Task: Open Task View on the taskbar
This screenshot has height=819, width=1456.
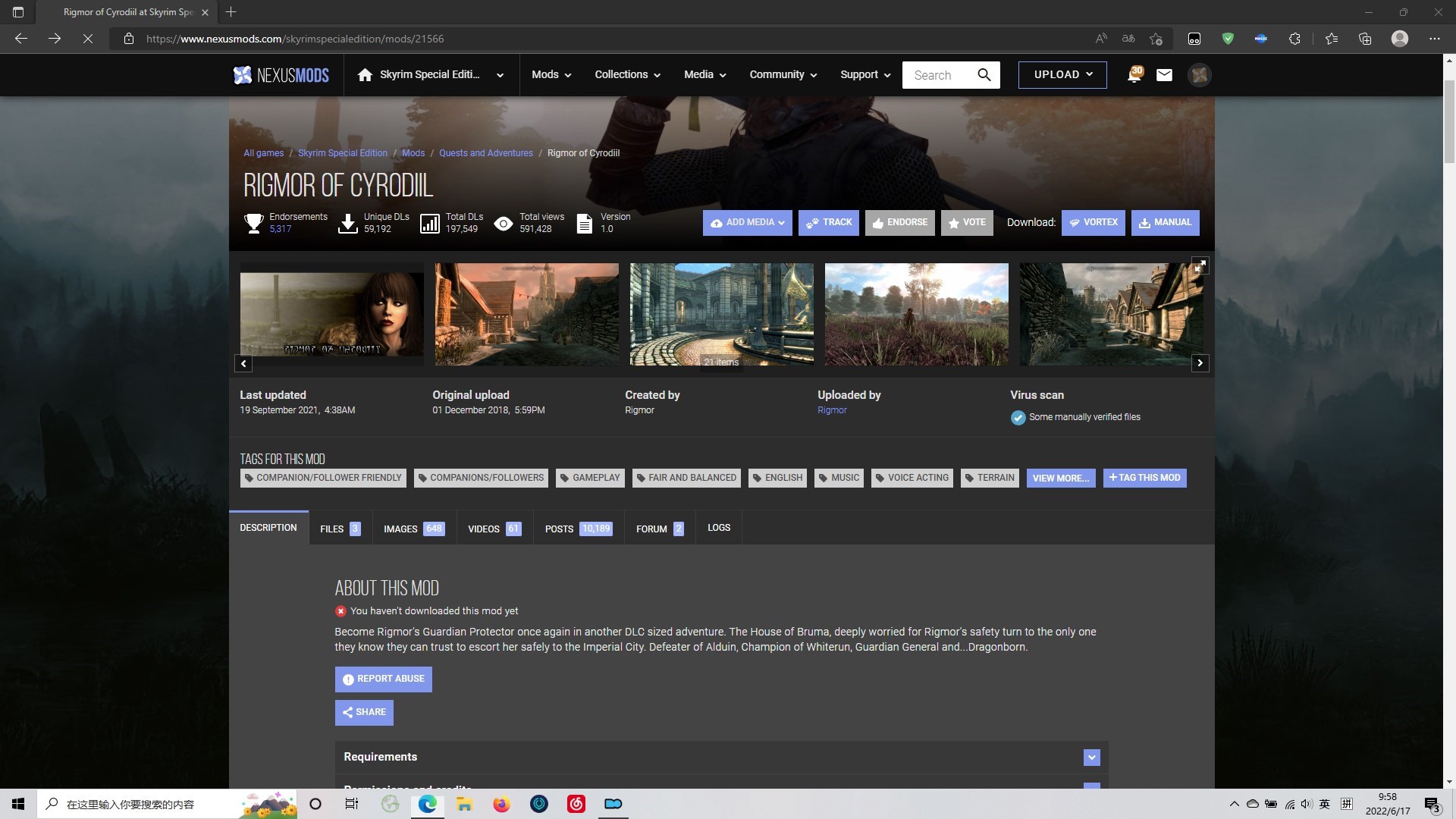Action: (x=352, y=804)
